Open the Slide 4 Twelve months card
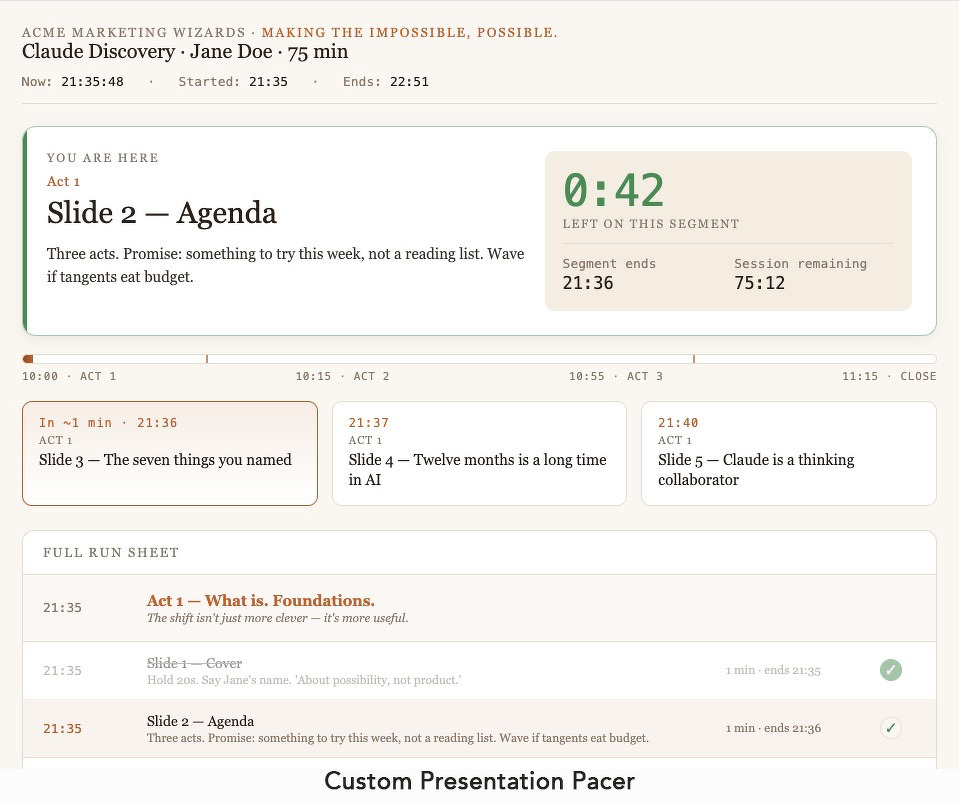Image resolution: width=959 pixels, height=802 pixels. pyautogui.click(x=479, y=453)
